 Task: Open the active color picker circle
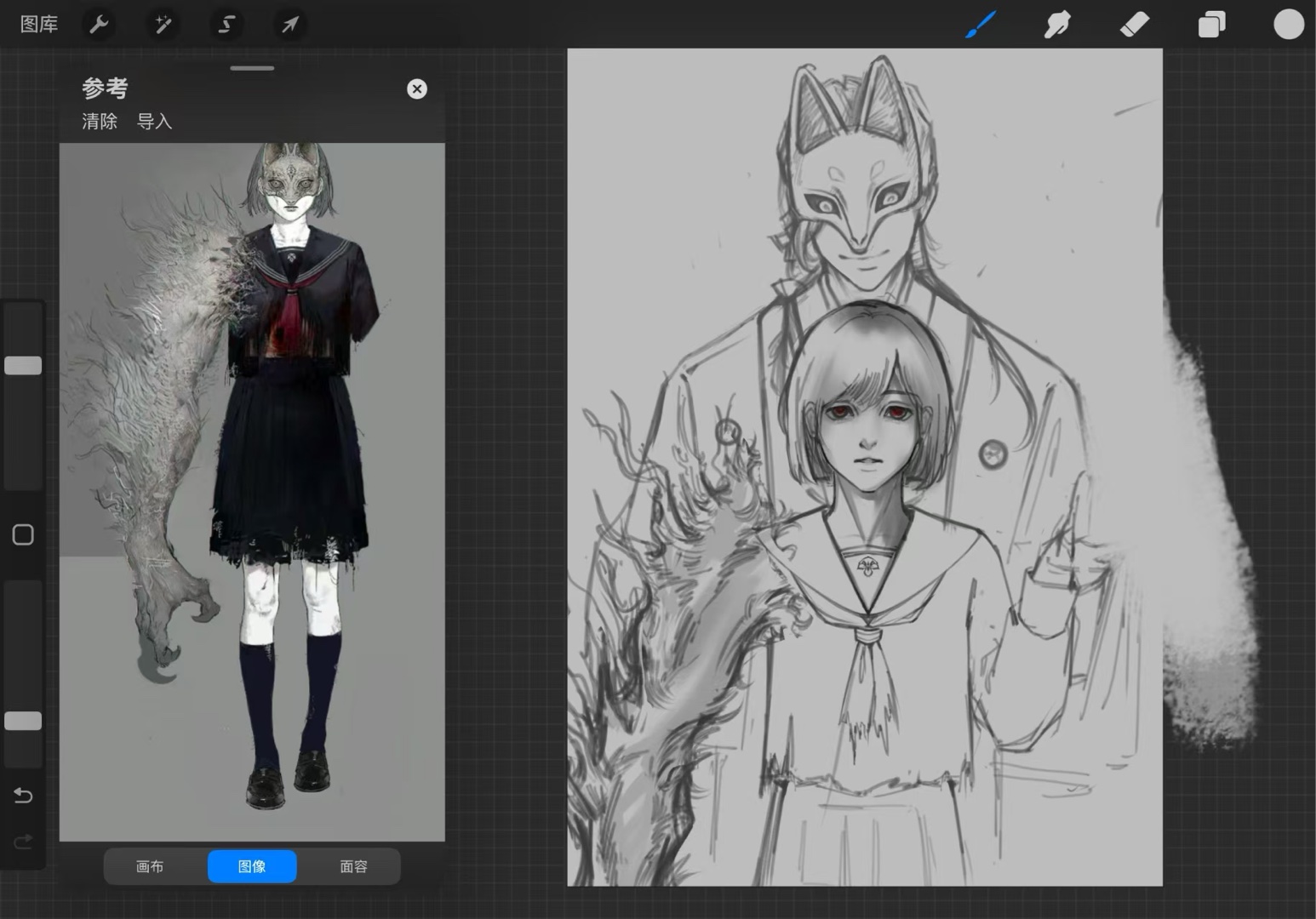click(x=1288, y=25)
